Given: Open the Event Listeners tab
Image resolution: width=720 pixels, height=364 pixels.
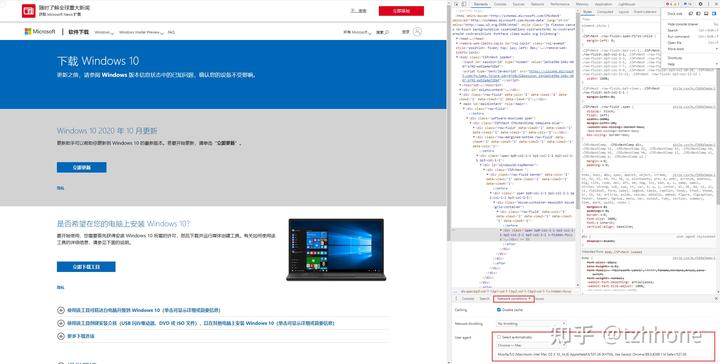Looking at the screenshot, I should [x=645, y=12].
